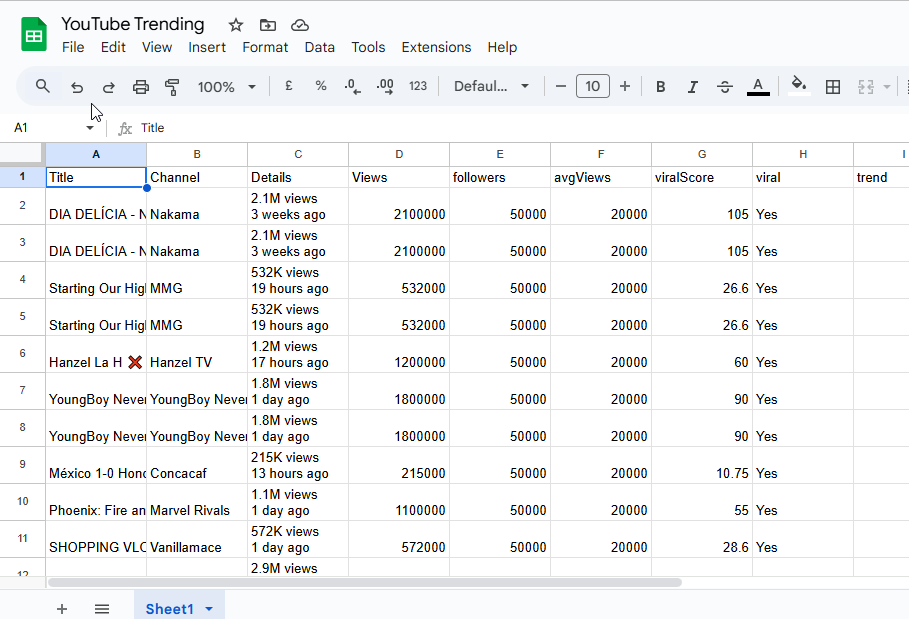Click the YouTube Trending document title

pos(133,24)
